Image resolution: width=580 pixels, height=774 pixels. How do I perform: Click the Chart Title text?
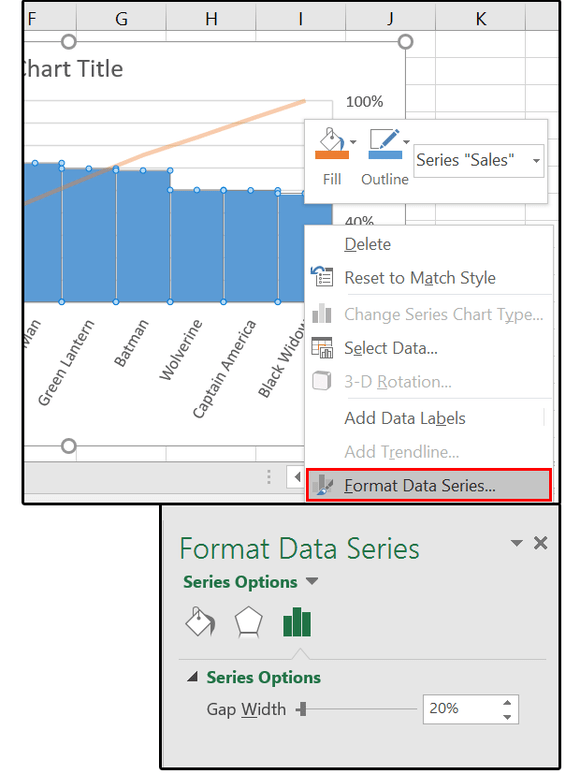tap(73, 69)
